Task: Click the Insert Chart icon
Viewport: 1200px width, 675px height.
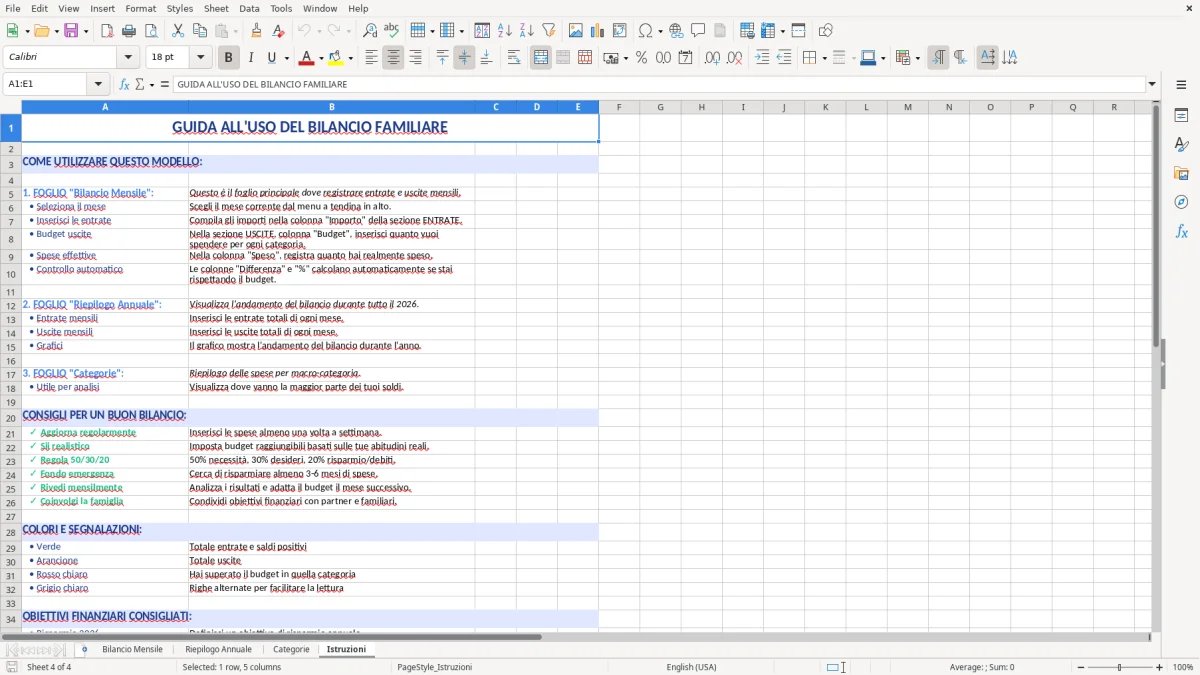Action: pyautogui.click(x=598, y=31)
